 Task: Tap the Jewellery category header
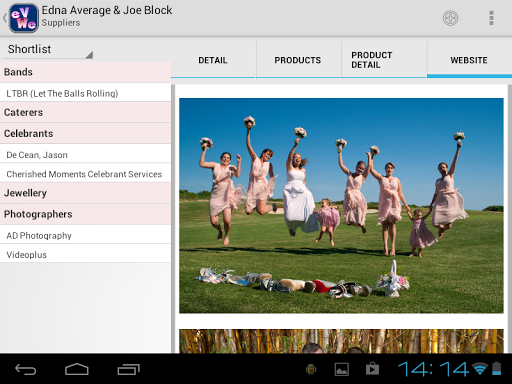pyautogui.click(x=85, y=193)
